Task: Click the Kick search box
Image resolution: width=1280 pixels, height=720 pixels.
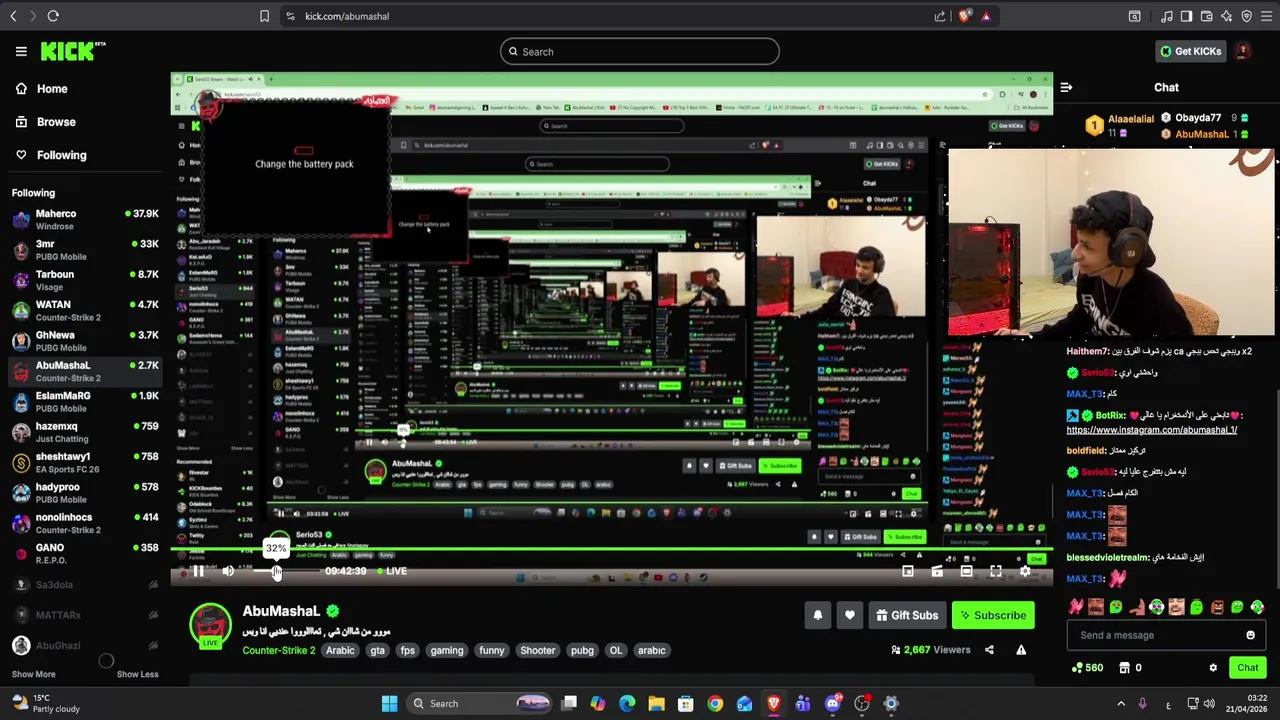Action: [640, 51]
